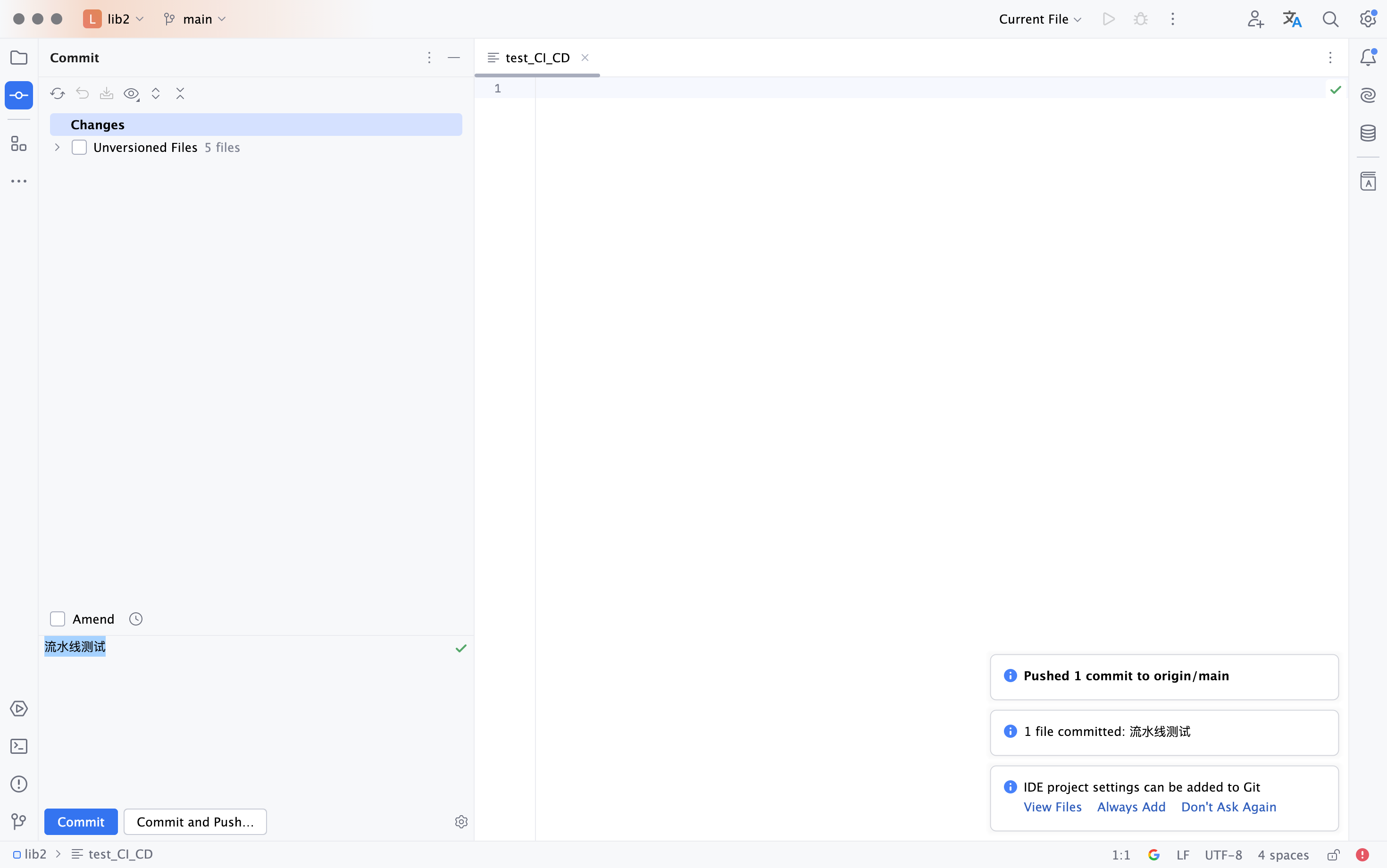Open the Problems tool window
The image size is (1387, 868).
(19, 784)
